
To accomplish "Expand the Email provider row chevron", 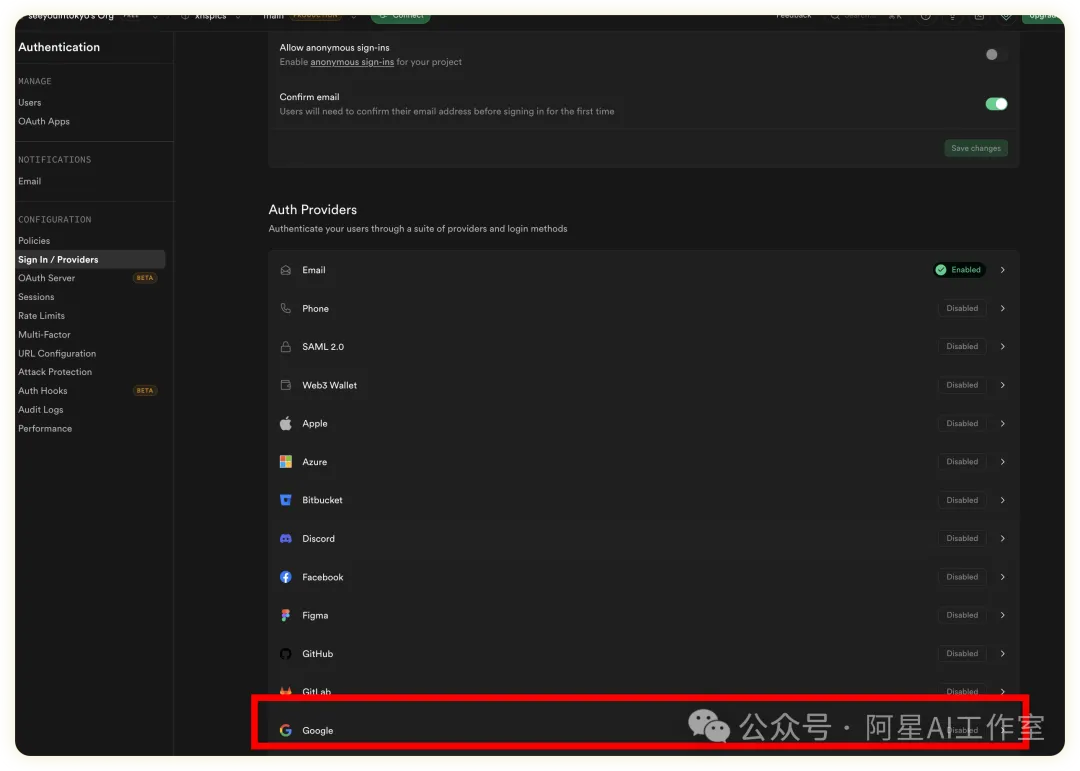I will pos(1003,270).
